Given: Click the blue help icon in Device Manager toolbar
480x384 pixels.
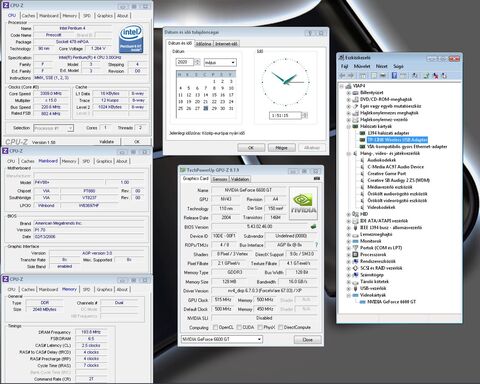Looking at the screenshot, I should point(394,76).
